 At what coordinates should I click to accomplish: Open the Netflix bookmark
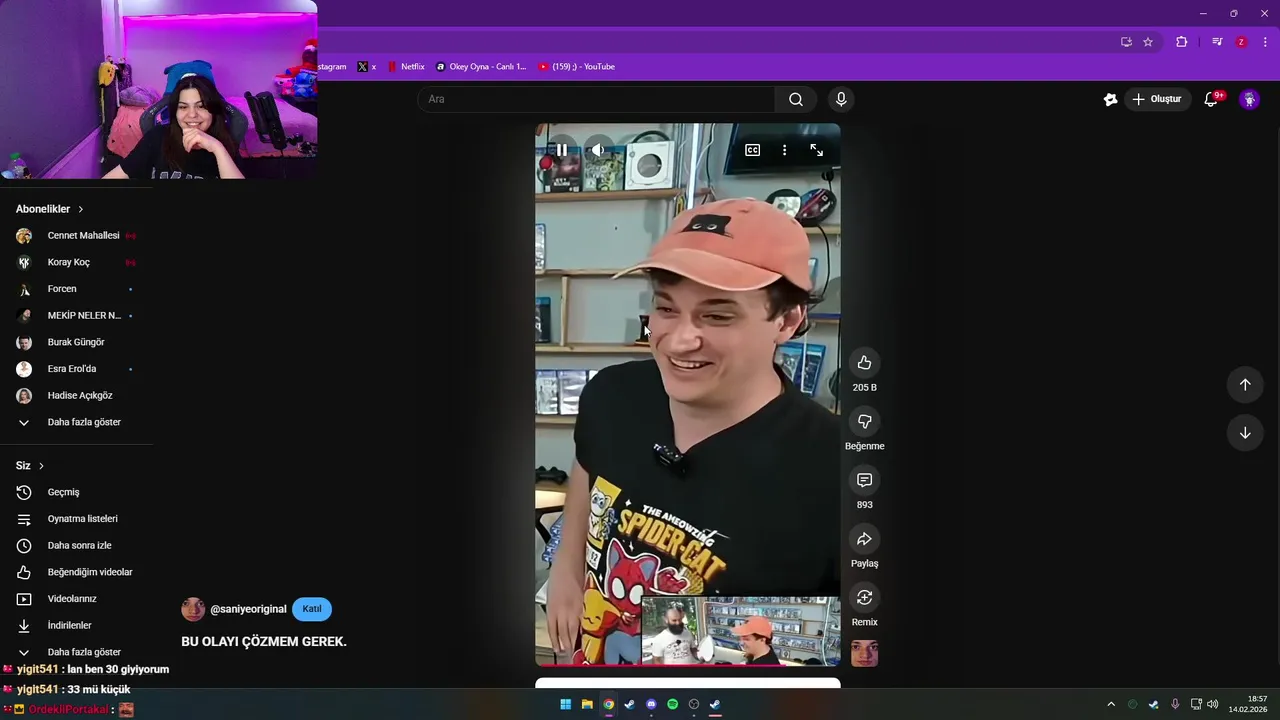[406, 67]
